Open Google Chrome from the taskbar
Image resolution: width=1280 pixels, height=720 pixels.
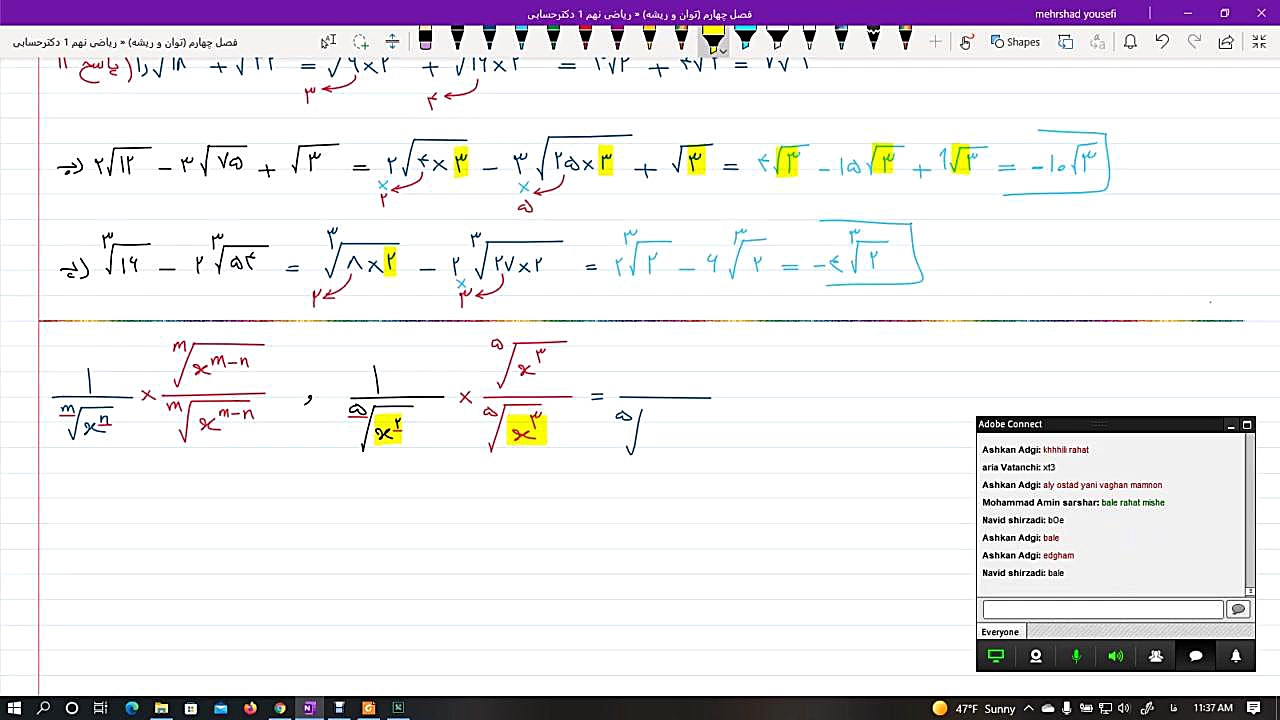[280, 708]
